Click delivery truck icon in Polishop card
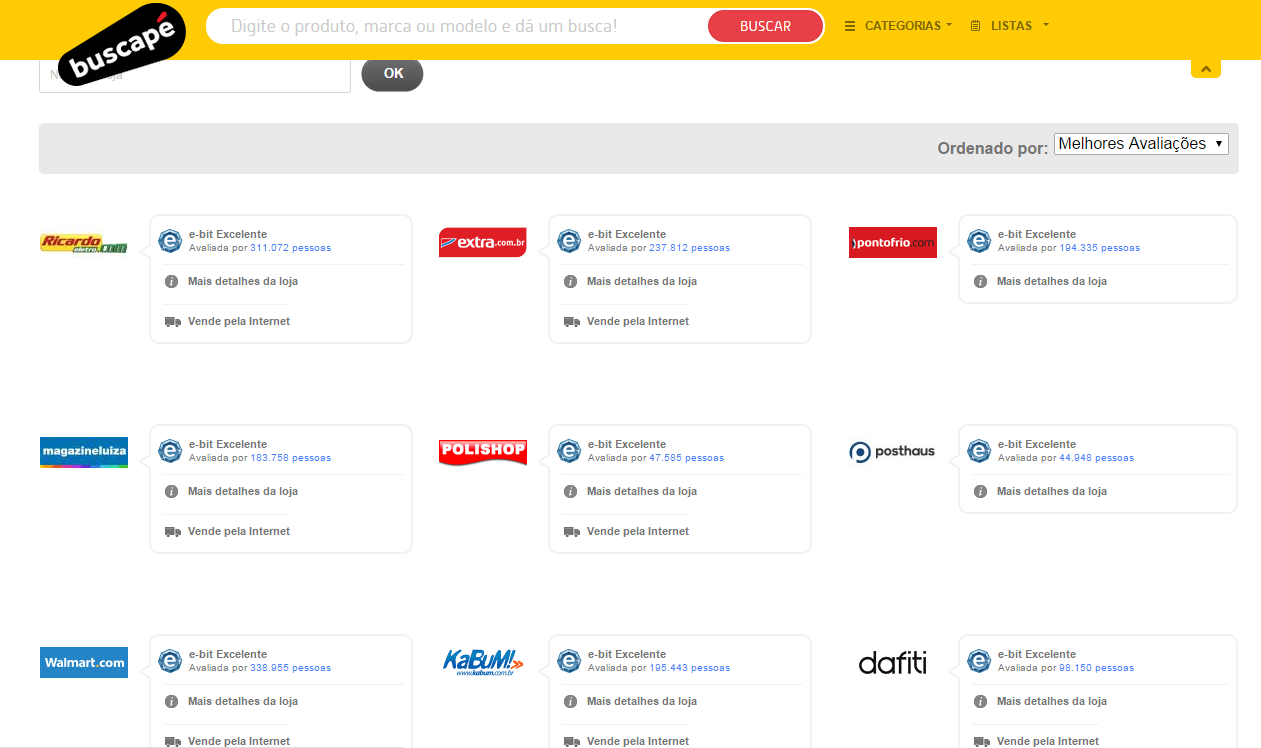 571,532
